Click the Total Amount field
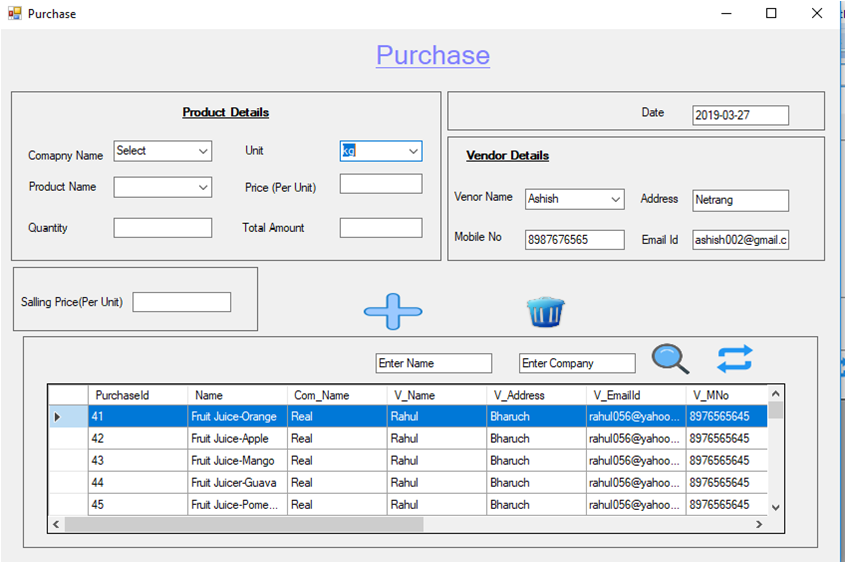 click(381, 228)
